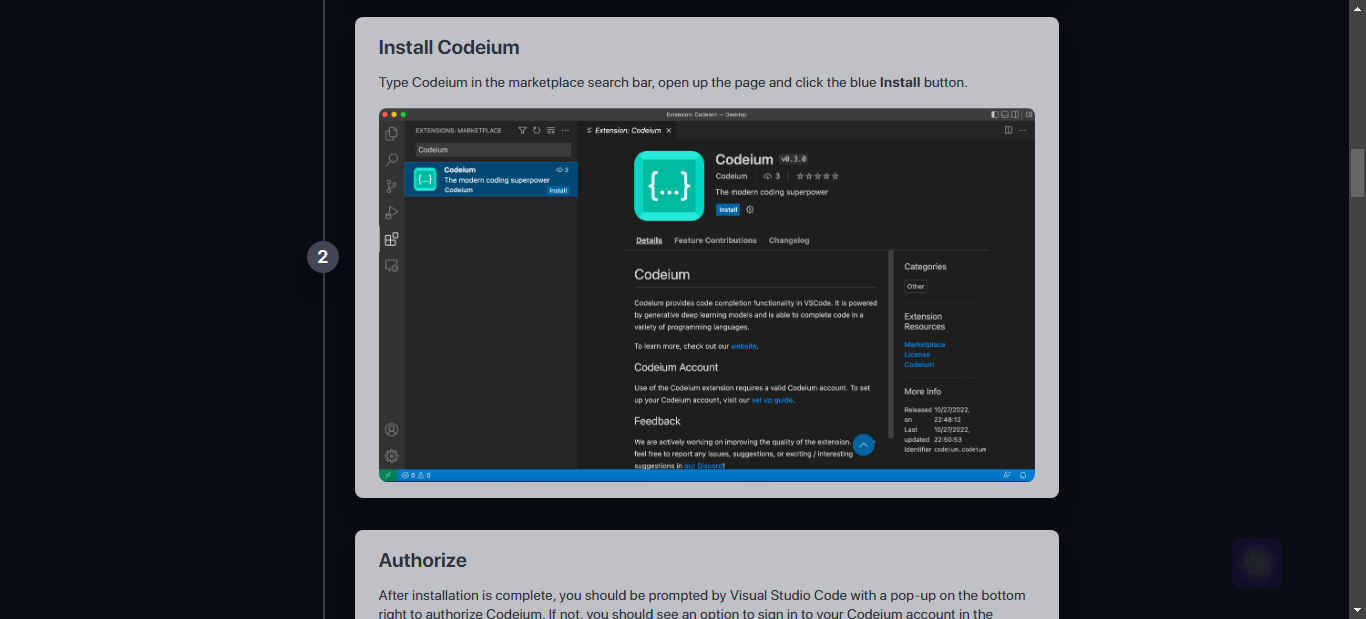Viewport: 1366px width, 619px height.
Task: Refresh the extensions marketplace list
Action: coord(536,130)
